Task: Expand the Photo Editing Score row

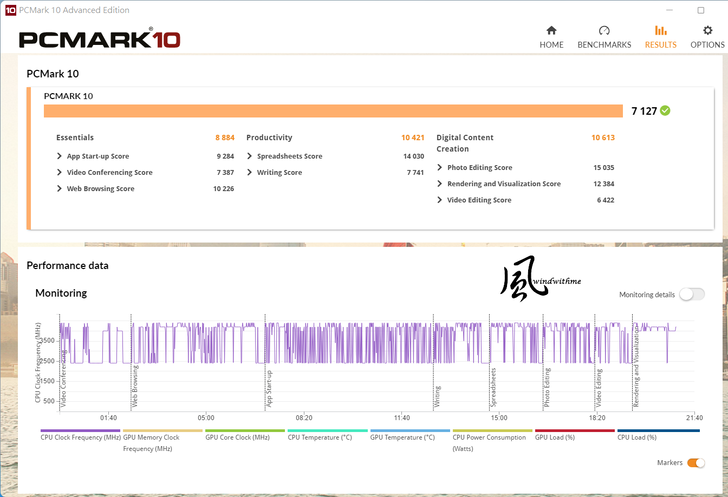Action: (x=440, y=168)
